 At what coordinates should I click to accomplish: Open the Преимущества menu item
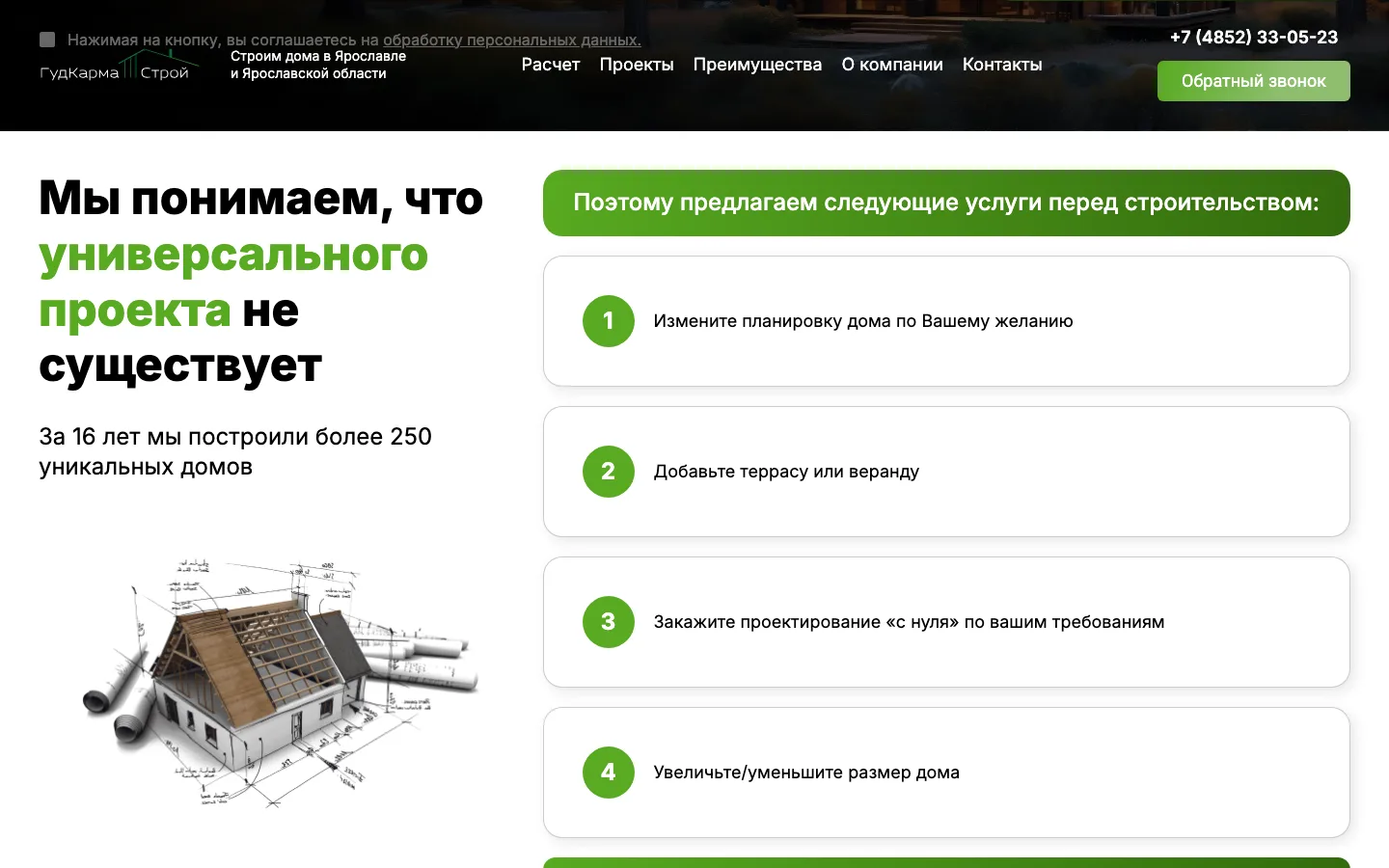pos(757,65)
